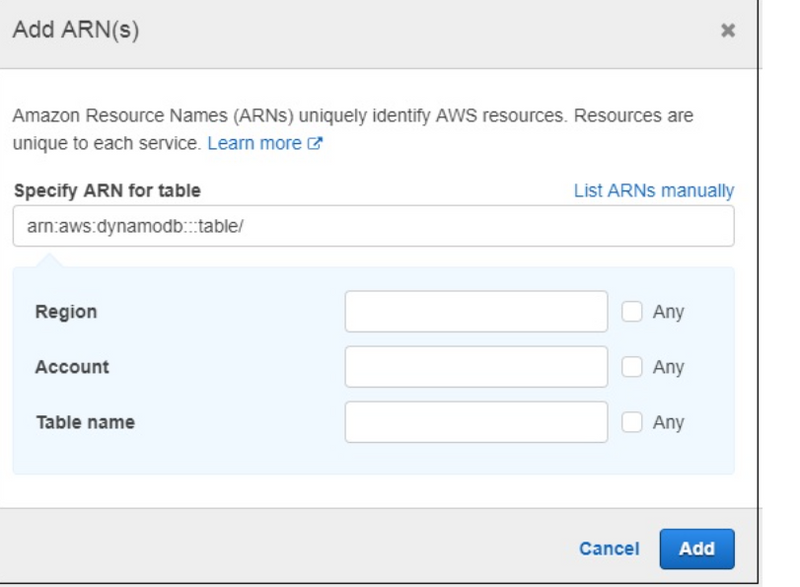The image size is (800, 587).
Task: Close the Add ARN(s) dialog
Action: [728, 31]
